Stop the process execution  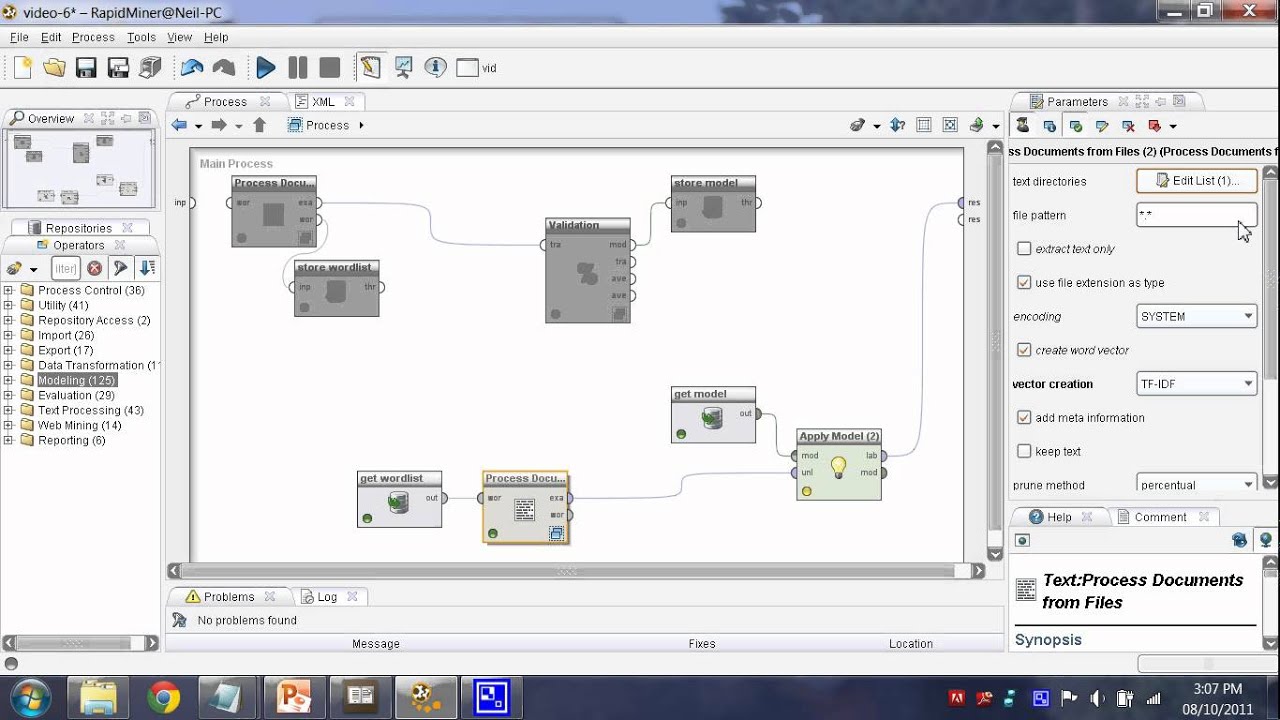[x=330, y=68]
